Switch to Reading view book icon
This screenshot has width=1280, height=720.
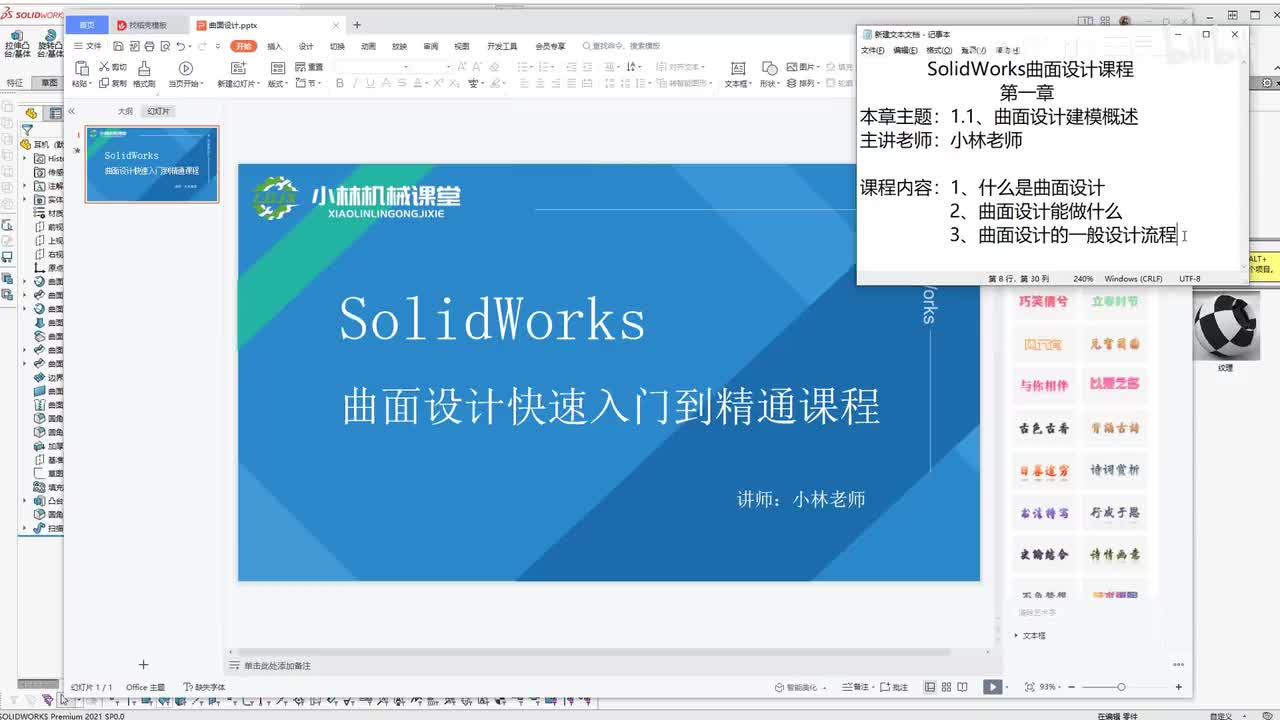(x=963, y=687)
